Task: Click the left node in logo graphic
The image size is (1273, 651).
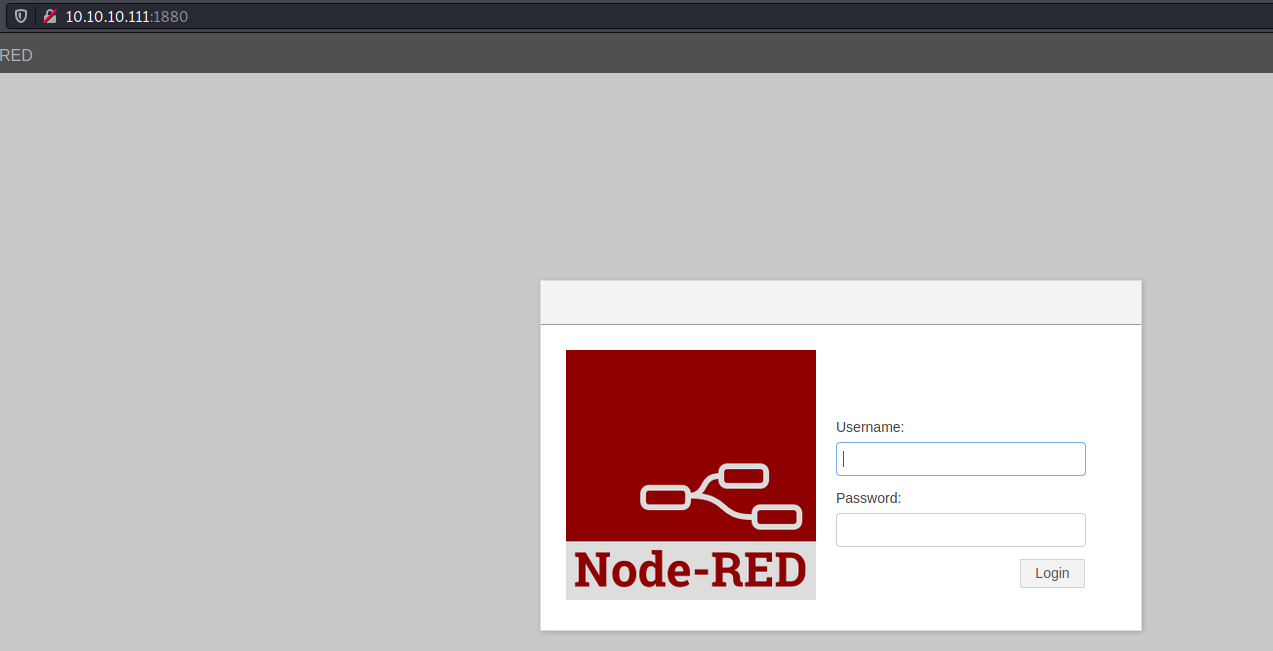Action: (664, 496)
